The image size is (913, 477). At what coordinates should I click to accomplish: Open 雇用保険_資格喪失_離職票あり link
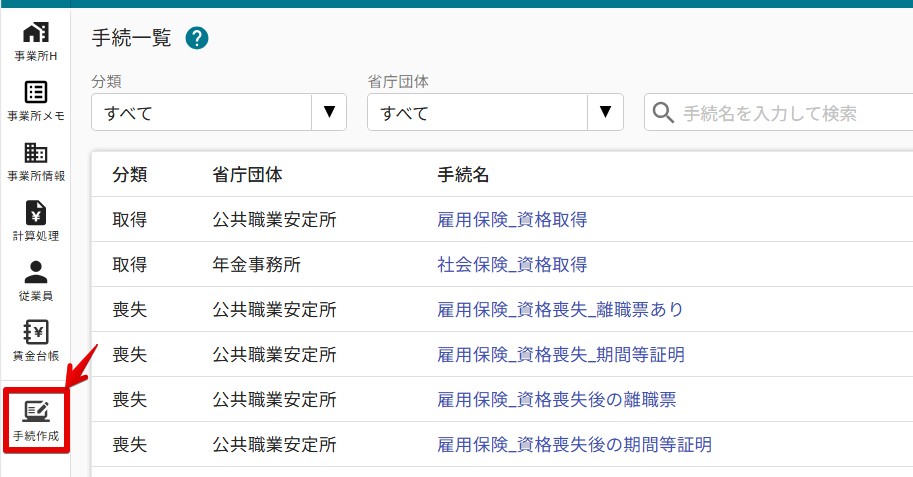click(x=560, y=309)
